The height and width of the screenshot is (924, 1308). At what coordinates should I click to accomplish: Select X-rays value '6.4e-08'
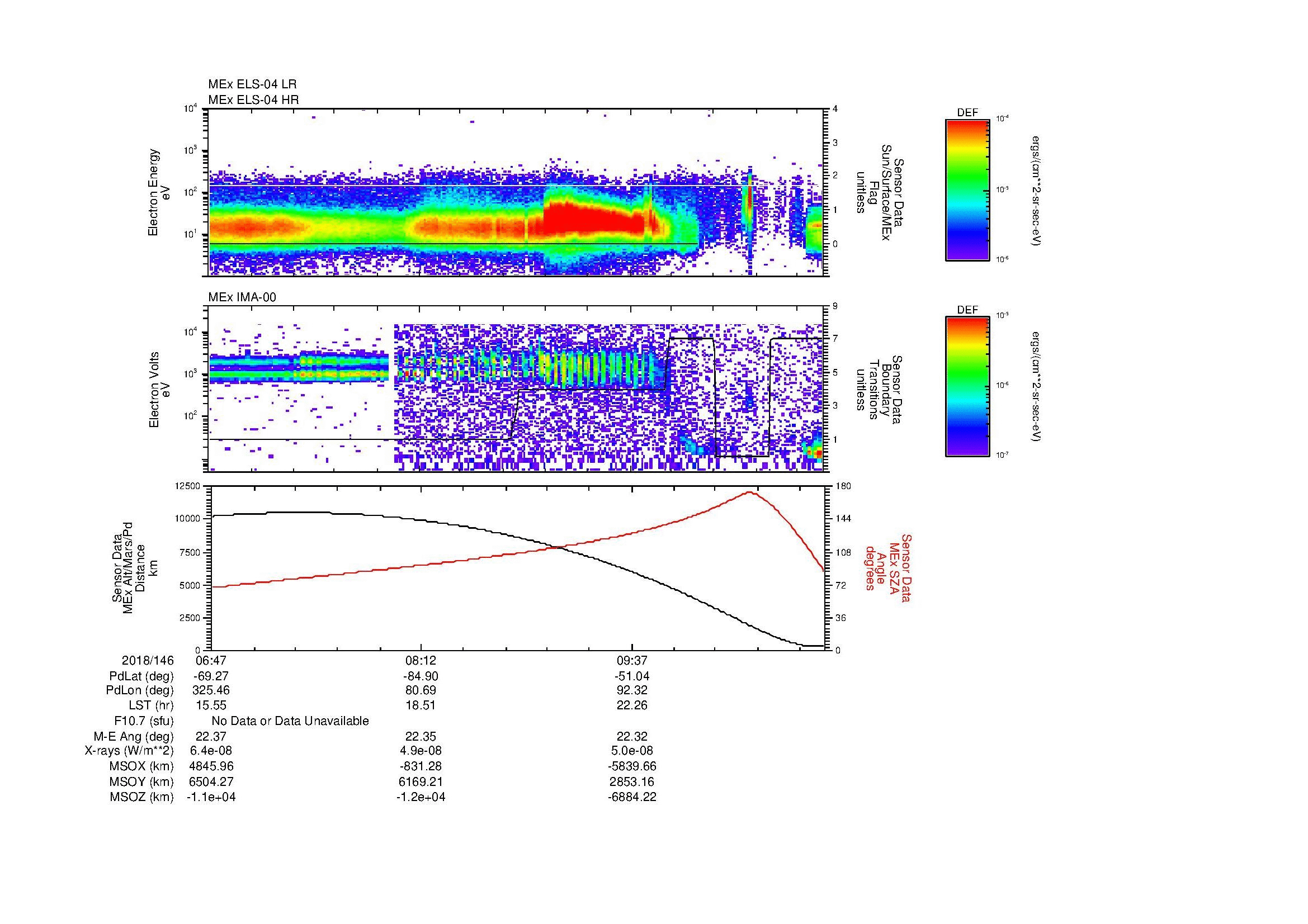coord(211,751)
